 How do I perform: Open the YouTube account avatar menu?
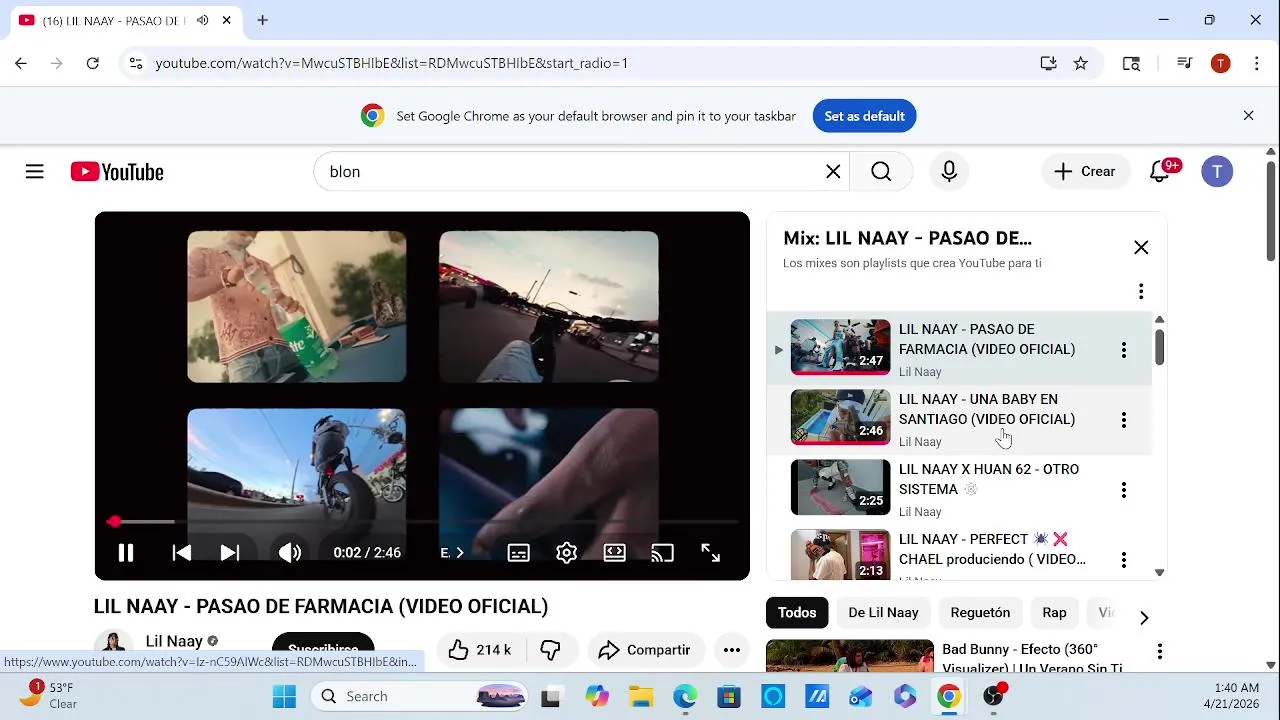1217,172
